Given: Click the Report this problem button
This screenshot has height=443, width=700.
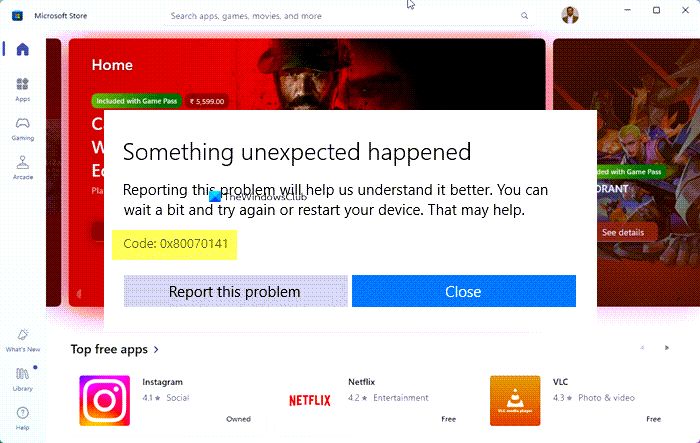Looking at the screenshot, I should click(235, 292).
